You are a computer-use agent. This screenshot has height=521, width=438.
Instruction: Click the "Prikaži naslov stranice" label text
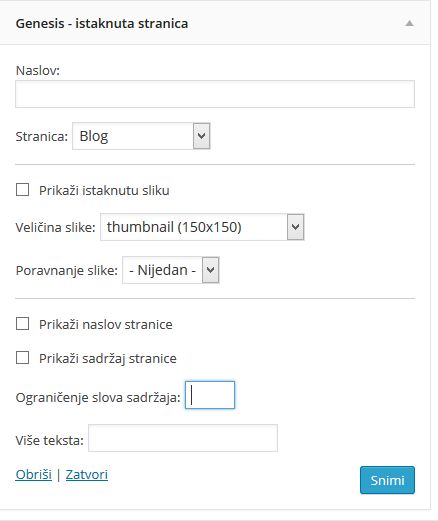[x=106, y=324]
